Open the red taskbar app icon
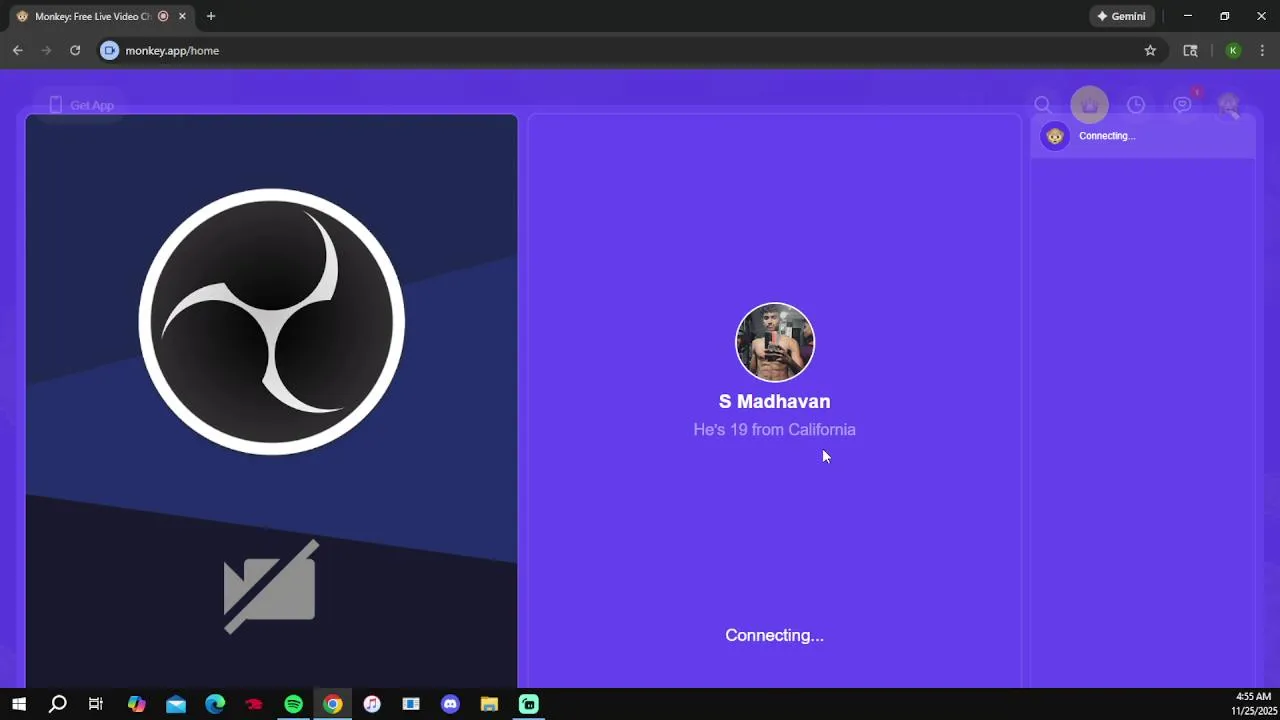The height and width of the screenshot is (720, 1280). (x=254, y=704)
